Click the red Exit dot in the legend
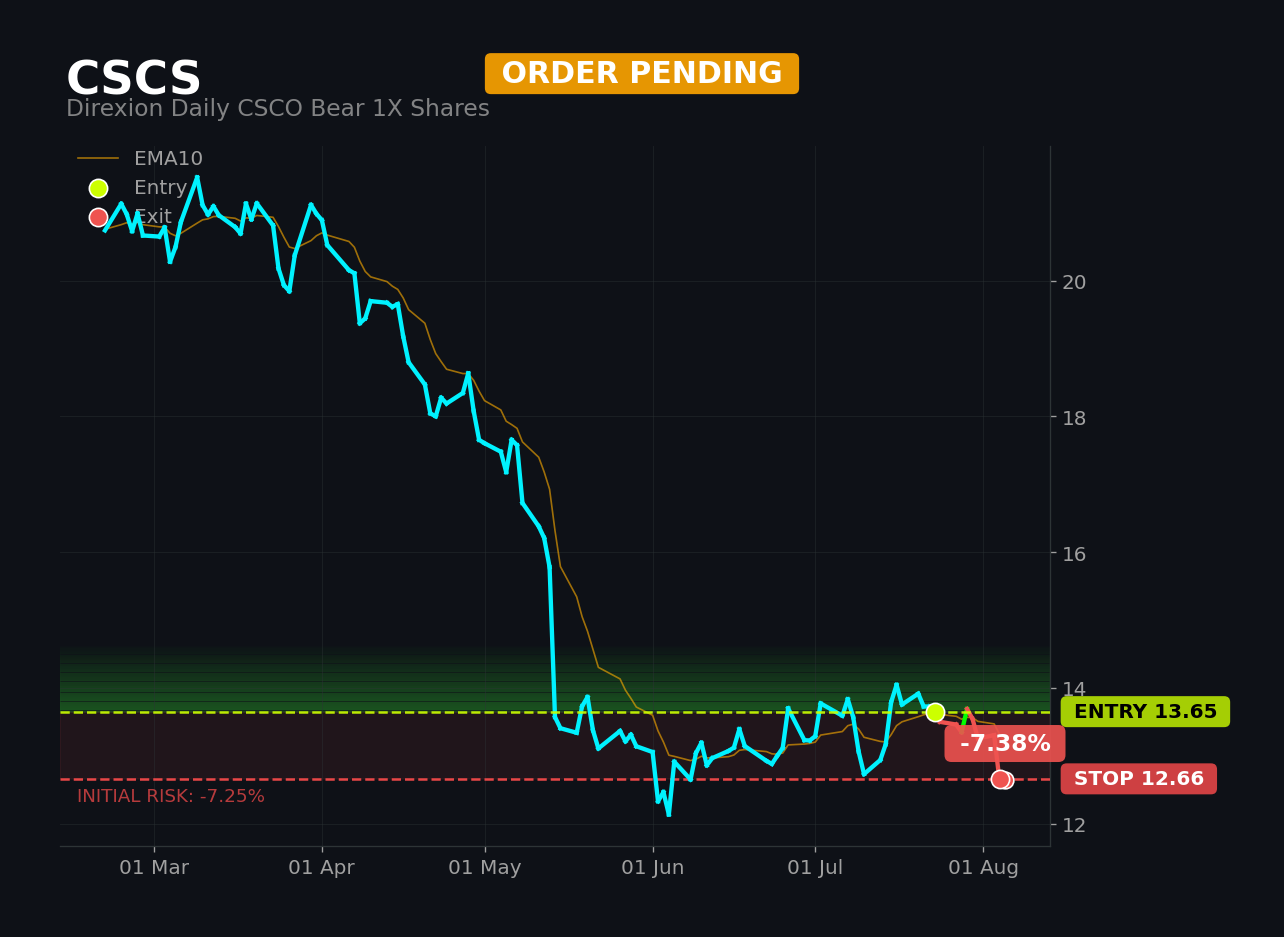This screenshot has width=1284, height=937. [98, 217]
